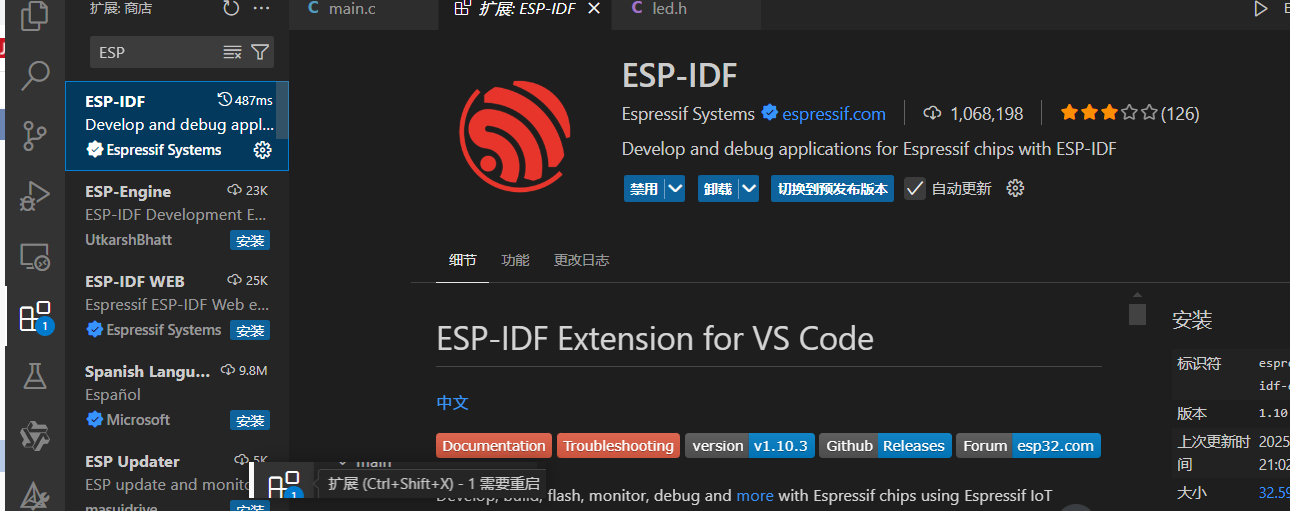Click the Microsoft publisher name
This screenshot has width=1290, height=511.
pyautogui.click(x=138, y=420)
